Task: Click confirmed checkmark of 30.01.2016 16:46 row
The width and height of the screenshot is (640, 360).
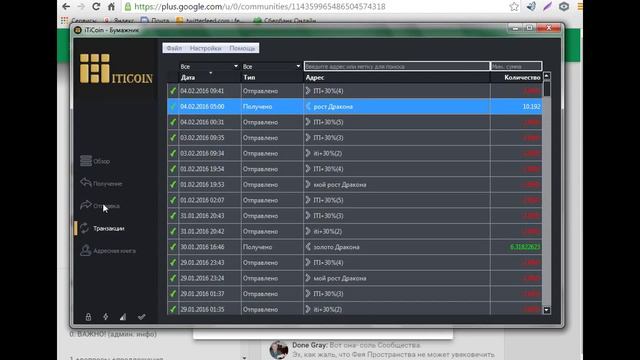Action: pyautogui.click(x=173, y=247)
